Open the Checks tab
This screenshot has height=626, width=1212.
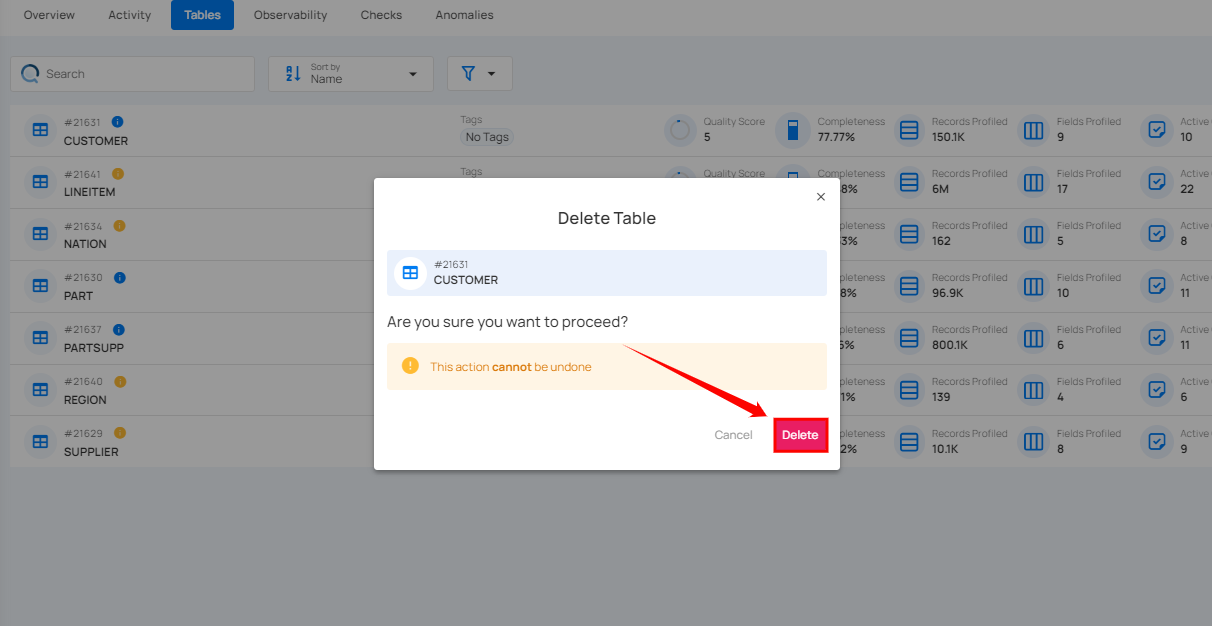381,15
